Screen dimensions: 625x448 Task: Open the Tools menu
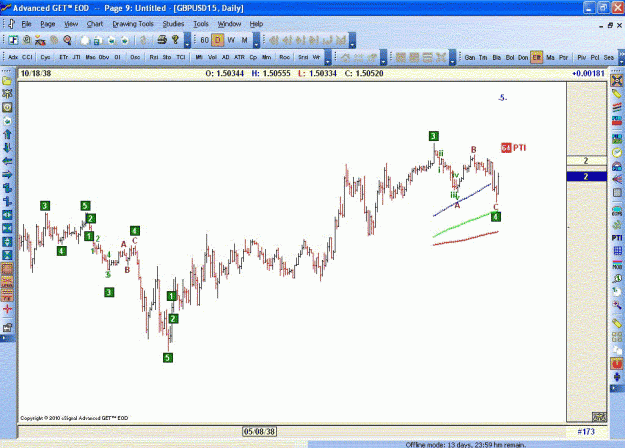201,24
